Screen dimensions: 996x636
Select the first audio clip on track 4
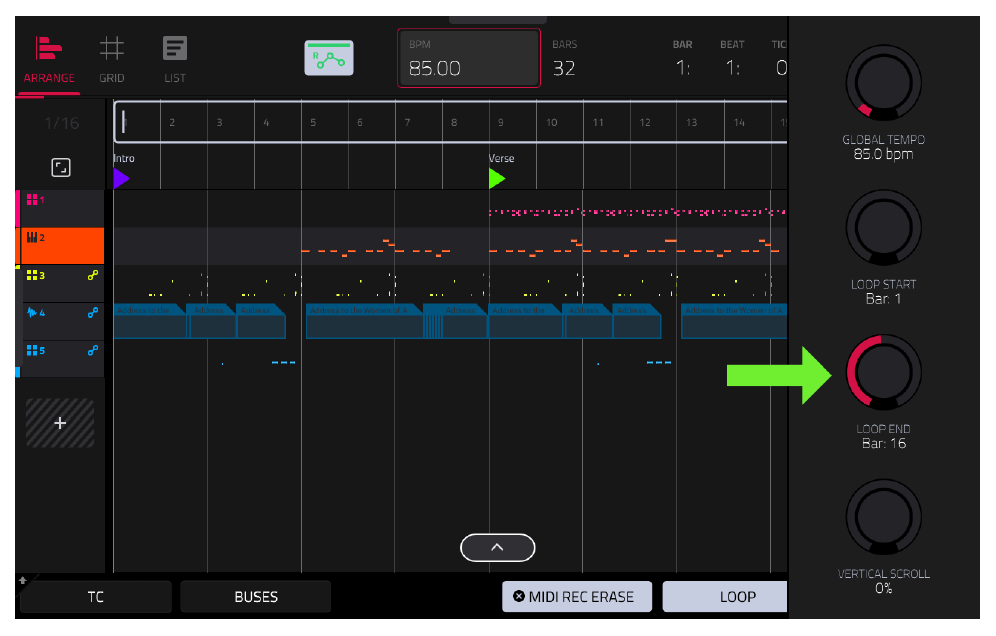pyautogui.click(x=150, y=321)
